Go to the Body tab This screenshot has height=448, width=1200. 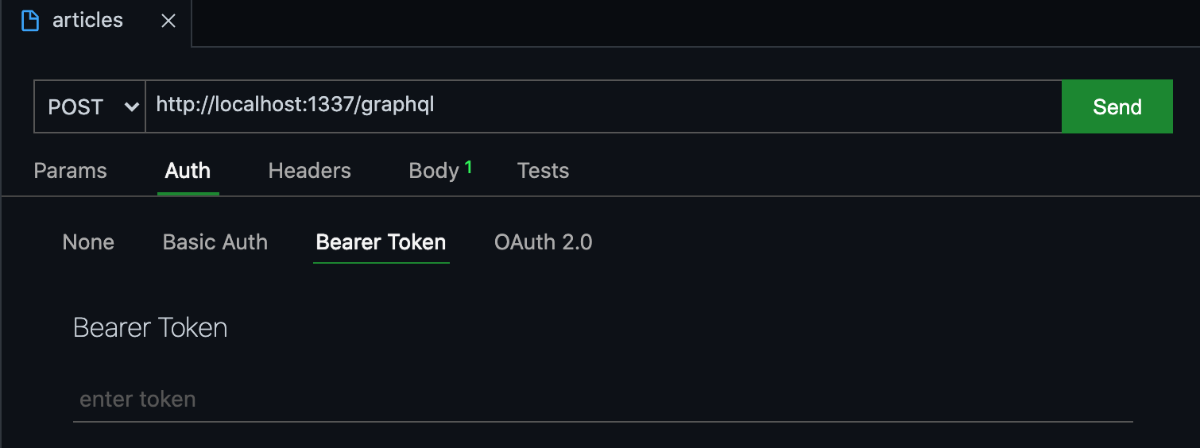(x=434, y=171)
